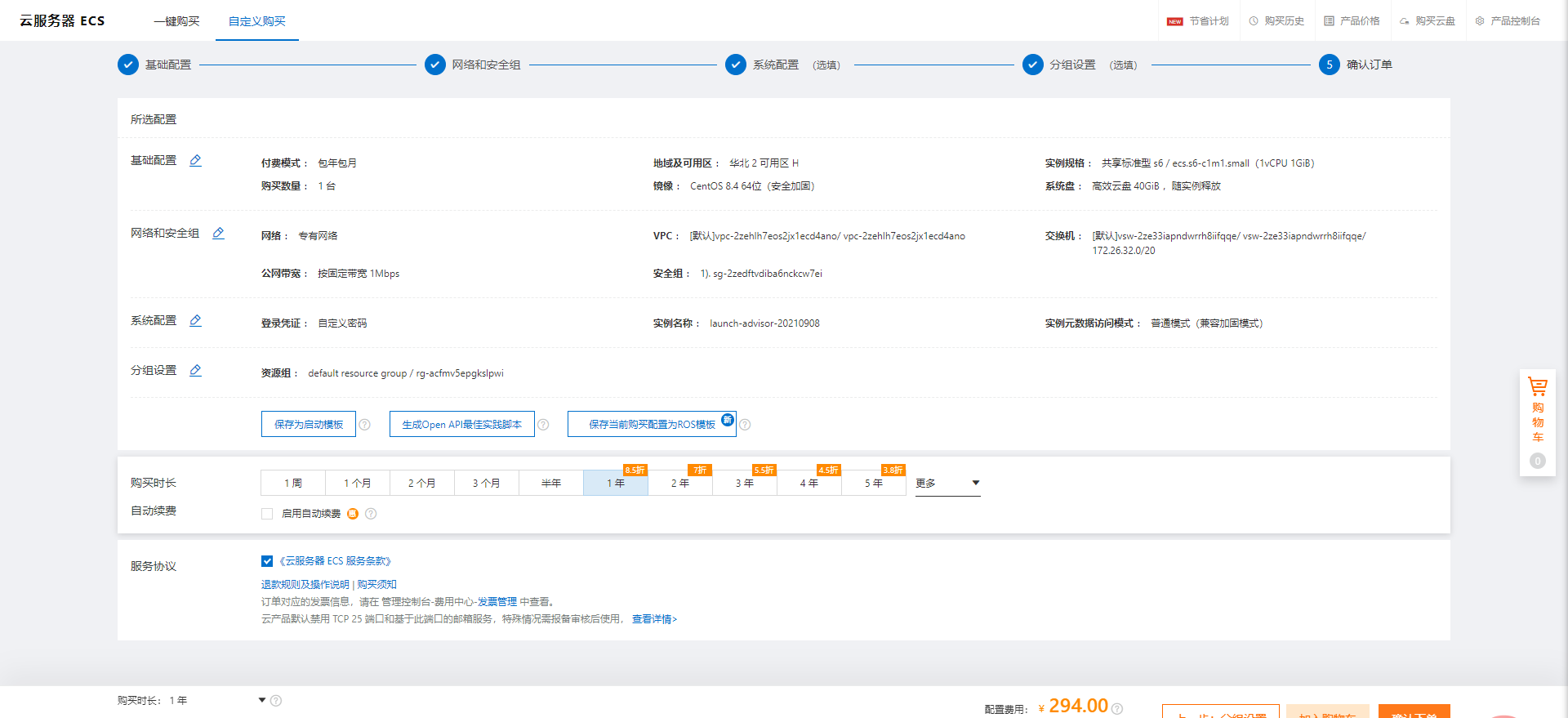Open the 购买须知 link

(377, 585)
